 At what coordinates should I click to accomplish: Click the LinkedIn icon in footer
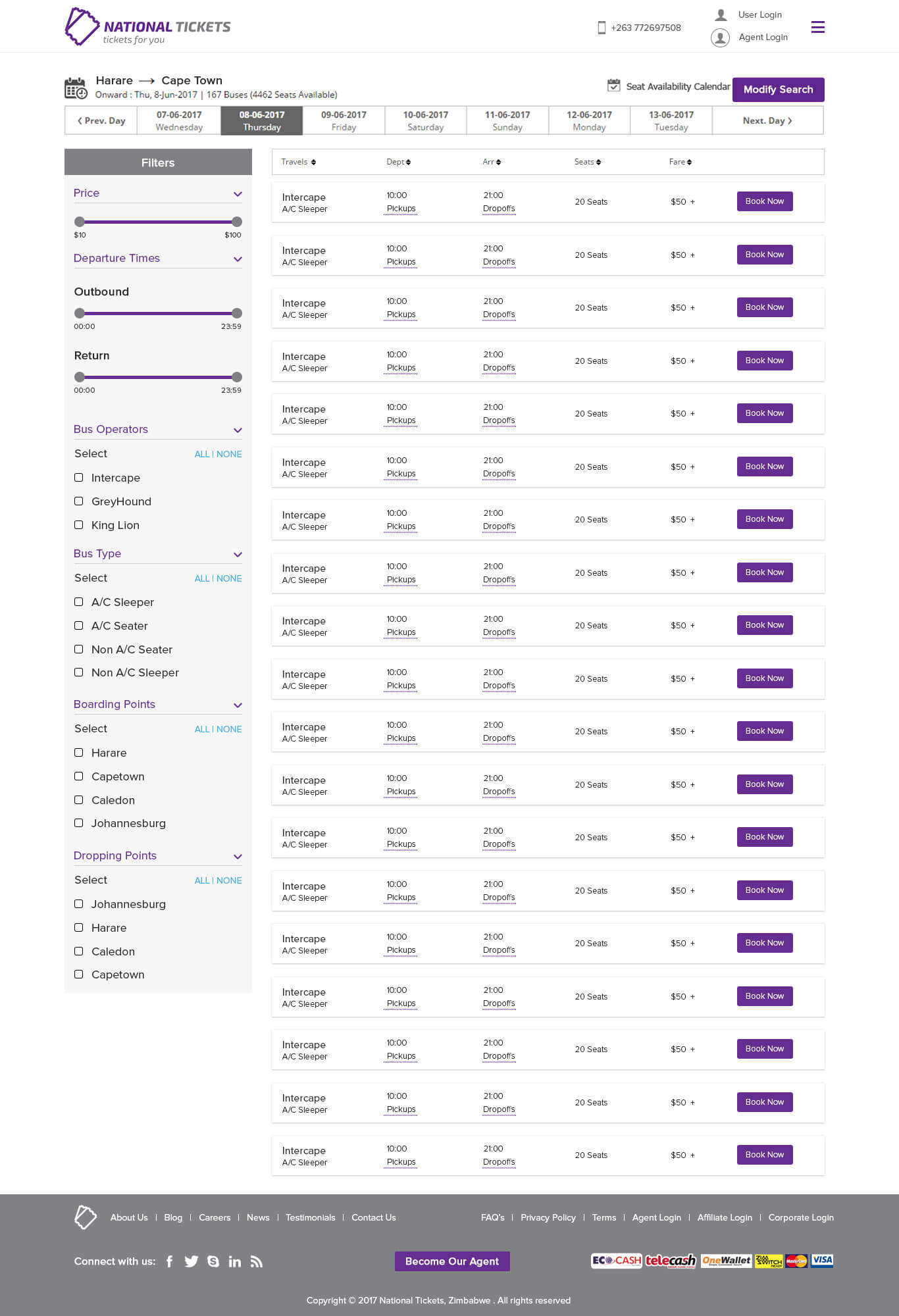[234, 1261]
